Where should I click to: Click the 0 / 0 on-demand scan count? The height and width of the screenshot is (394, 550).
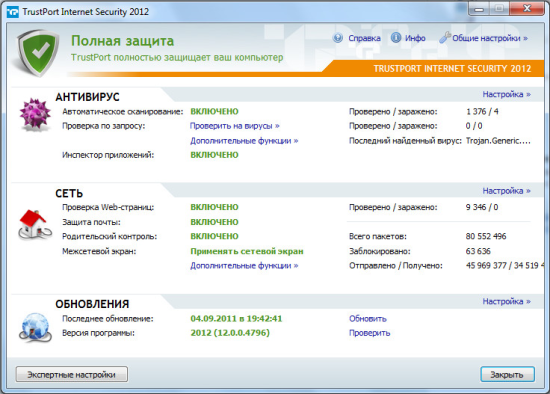[474, 126]
